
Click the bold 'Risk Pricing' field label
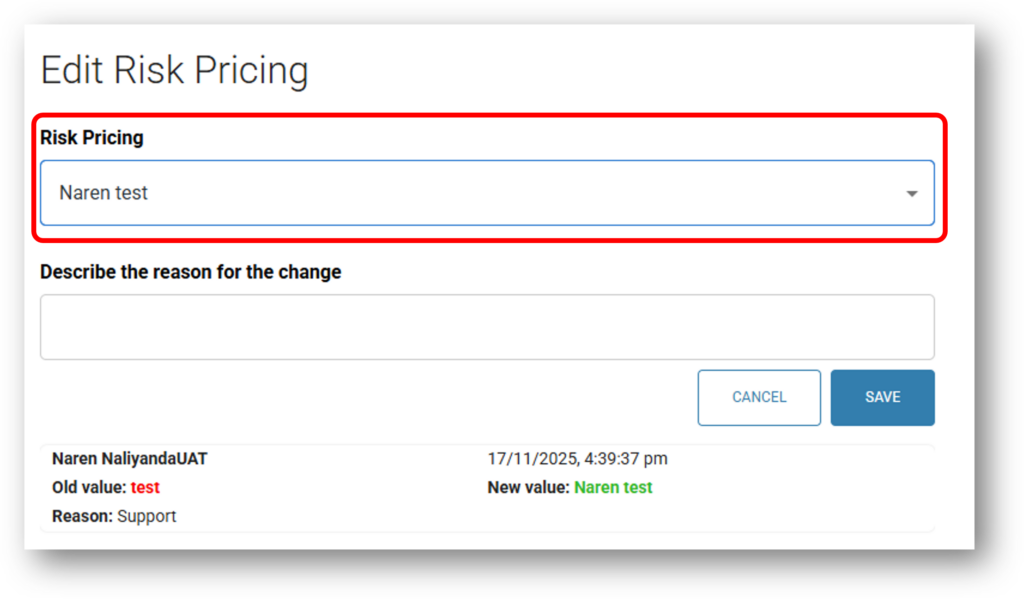point(92,138)
